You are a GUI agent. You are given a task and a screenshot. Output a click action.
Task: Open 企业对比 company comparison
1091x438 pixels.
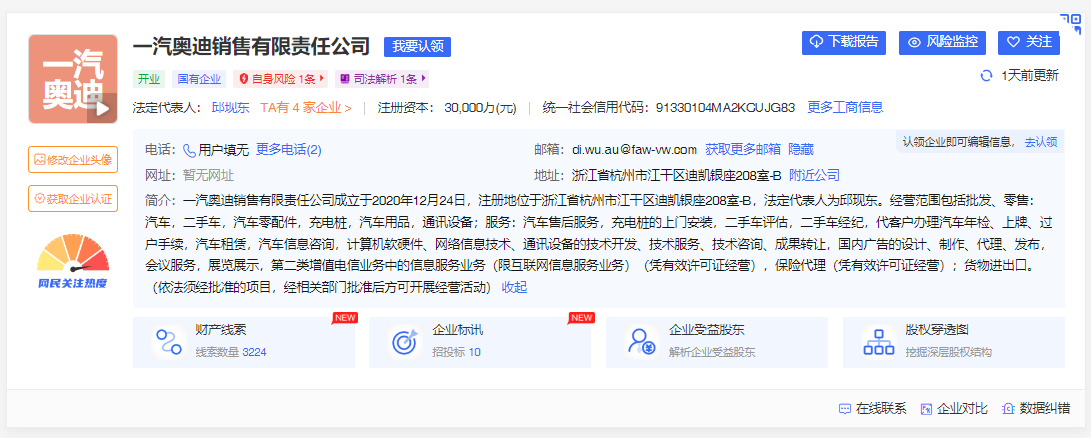[954, 409]
